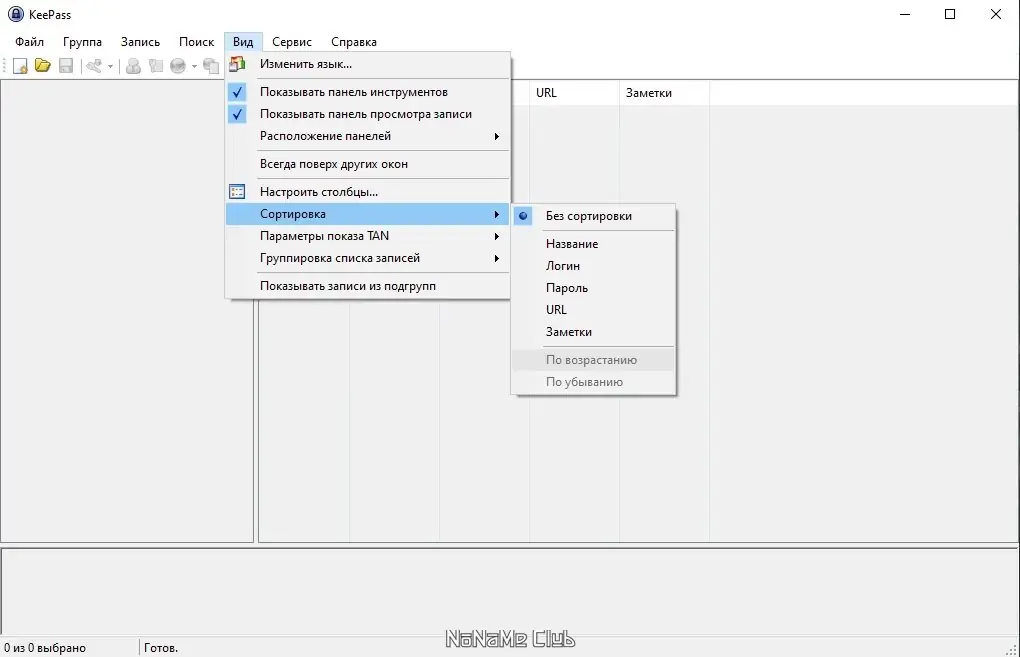1020x657 pixels.
Task: Enable Показывать записи из подгрупп
Action: coord(368,286)
